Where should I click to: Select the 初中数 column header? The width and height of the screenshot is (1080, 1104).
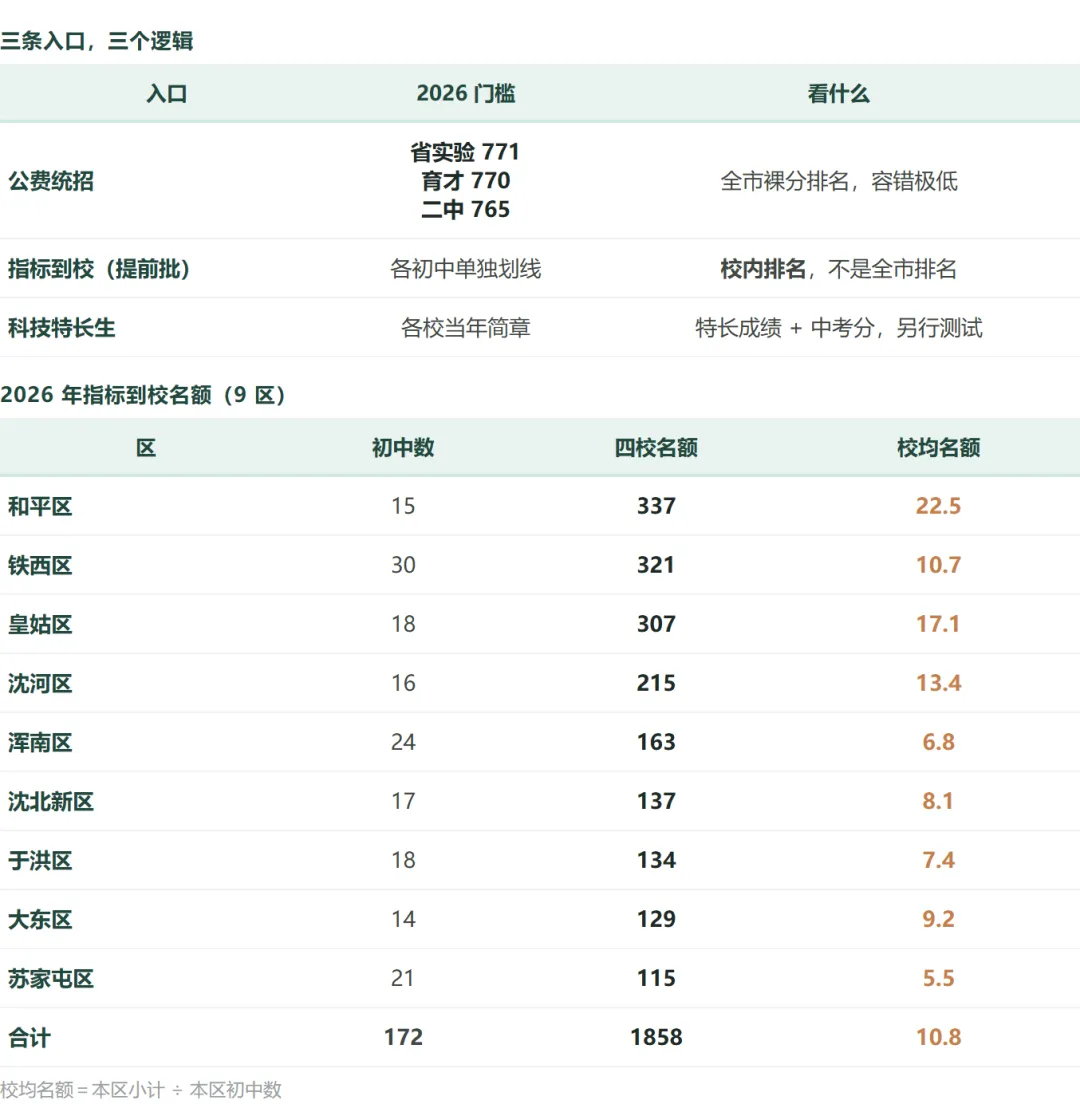(403, 448)
